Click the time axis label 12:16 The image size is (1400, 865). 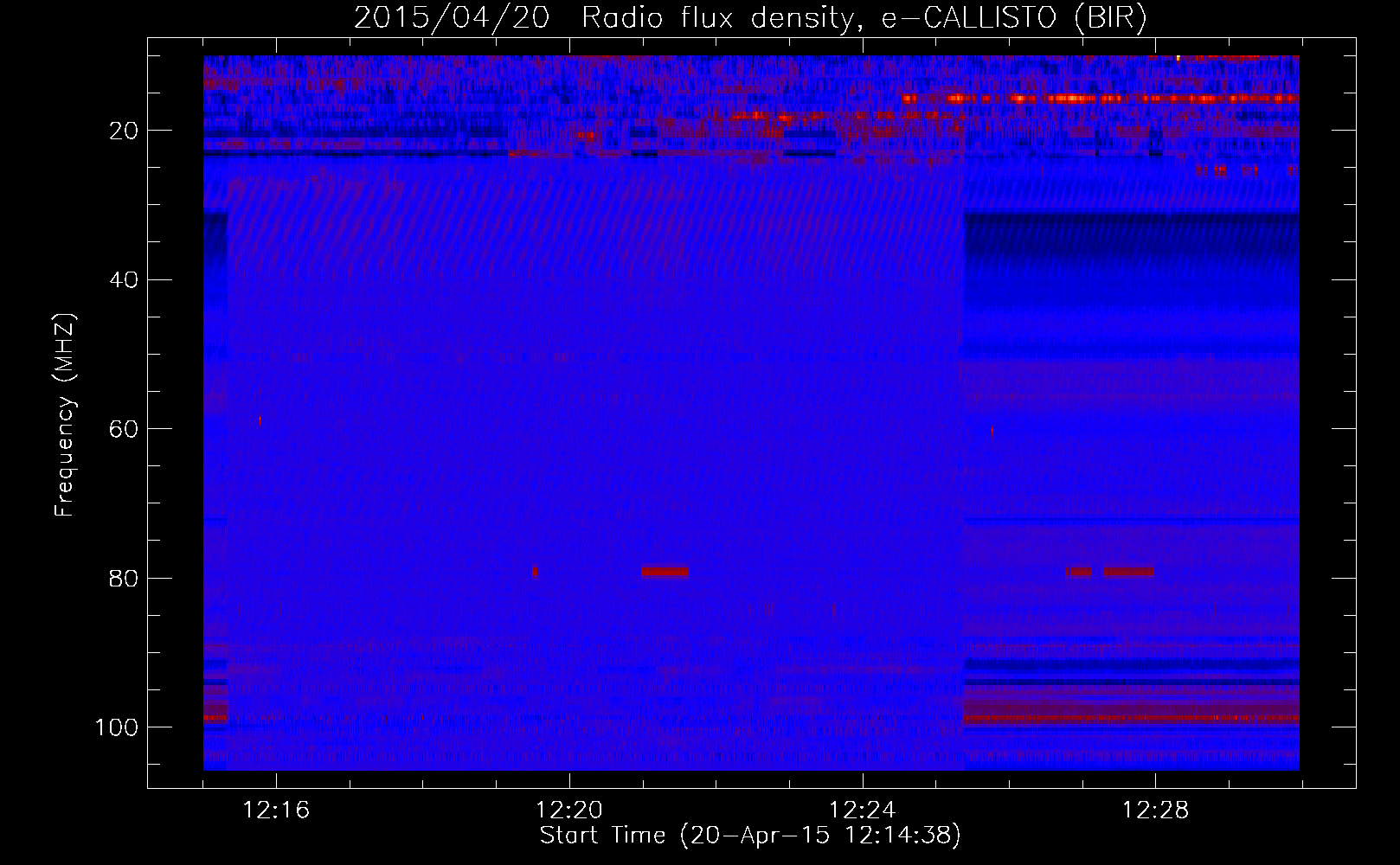click(276, 811)
